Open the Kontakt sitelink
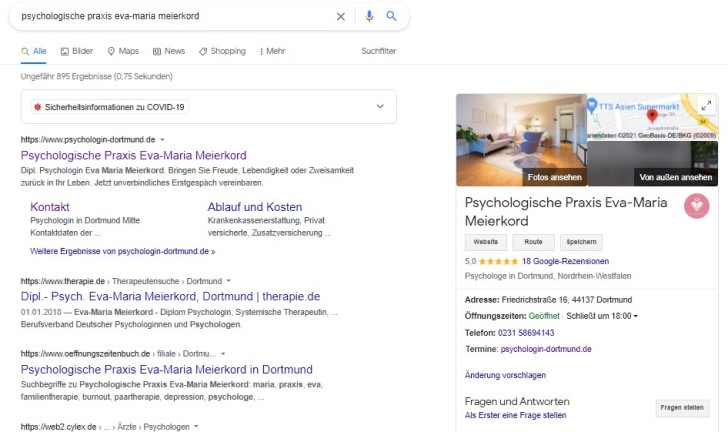The height and width of the screenshot is (432, 728). coord(50,207)
